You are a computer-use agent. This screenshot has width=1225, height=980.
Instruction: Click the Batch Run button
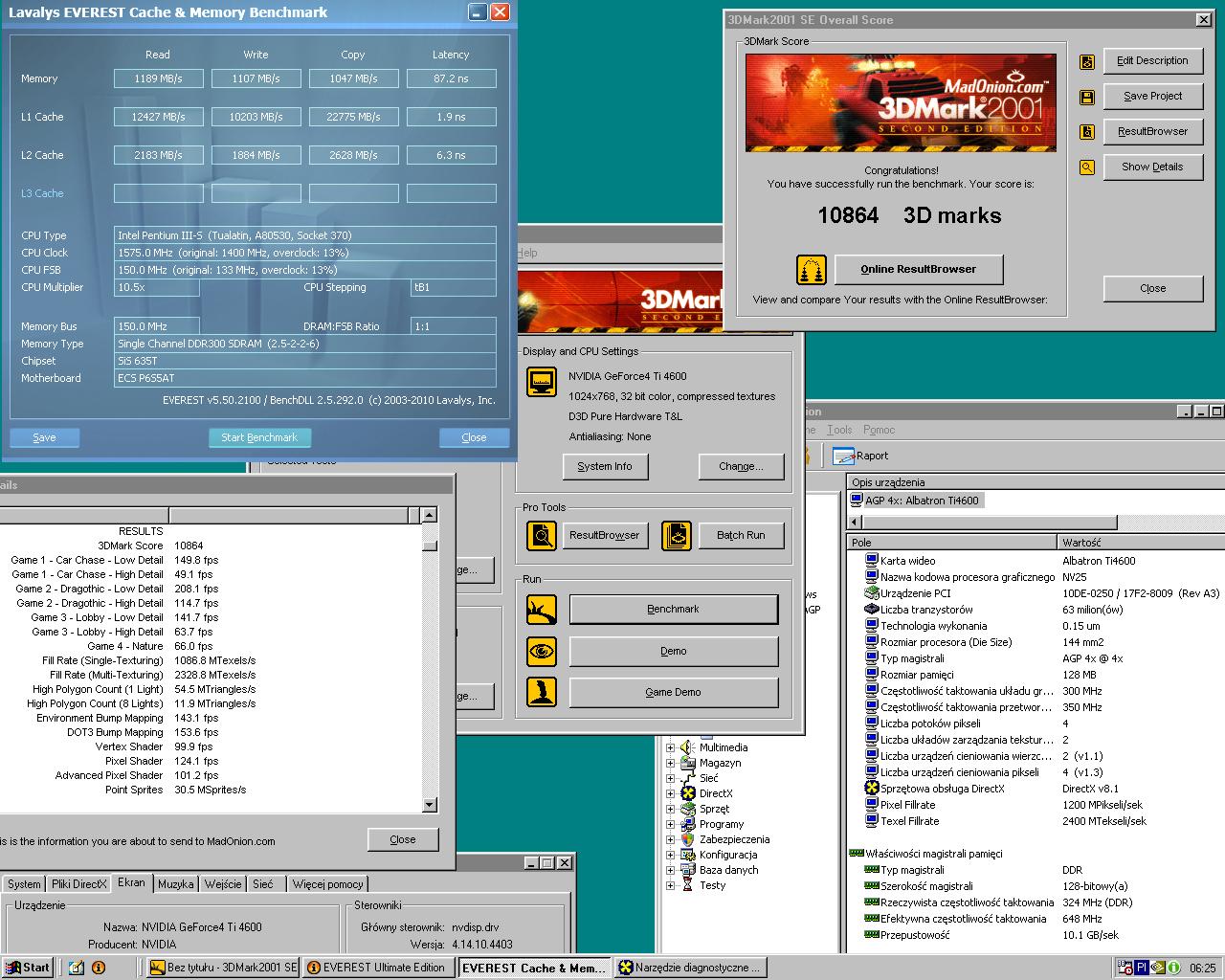point(741,535)
